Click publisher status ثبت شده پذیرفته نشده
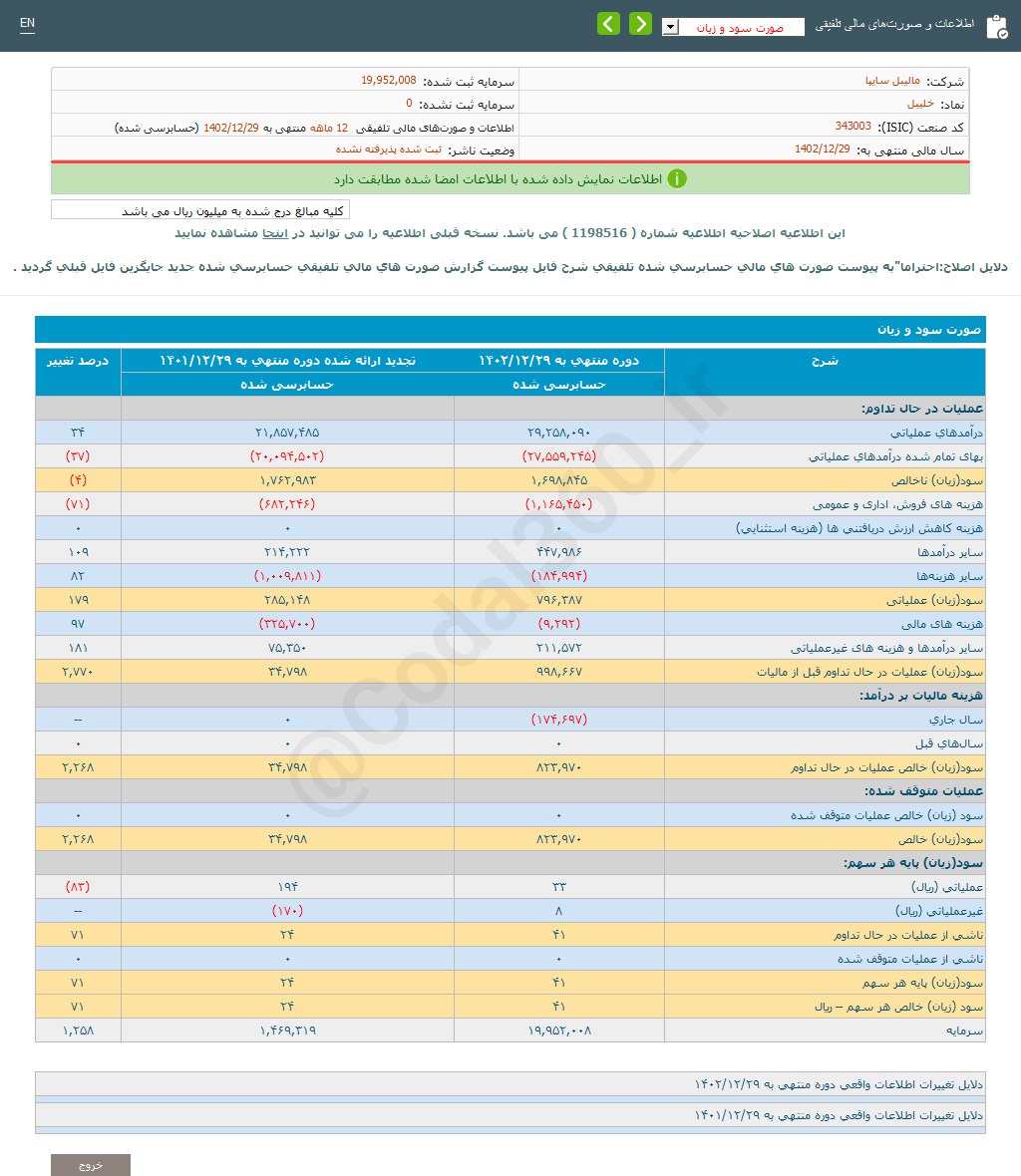The height and width of the screenshot is (1176, 1021). [389, 149]
